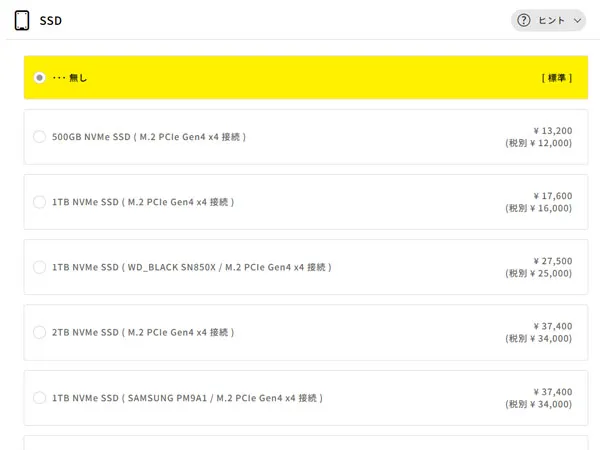600x450 pixels.
Task: Choose the ¥17,600 1TB NVMe SSD radio
Action: click(39, 202)
